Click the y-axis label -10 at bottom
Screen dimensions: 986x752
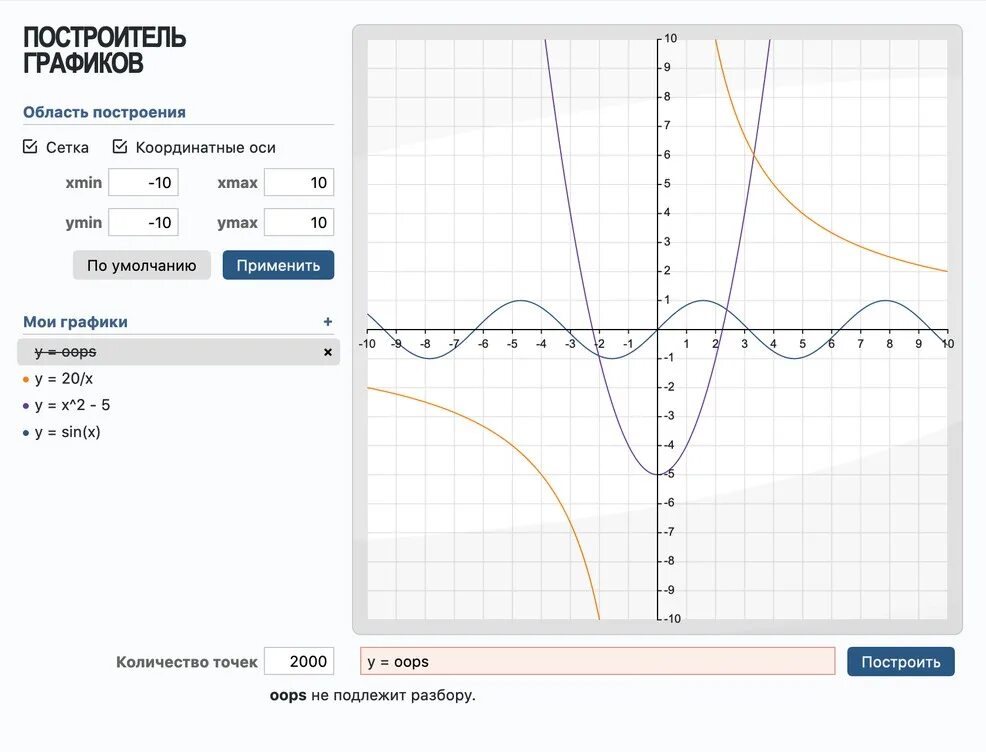(x=672, y=619)
